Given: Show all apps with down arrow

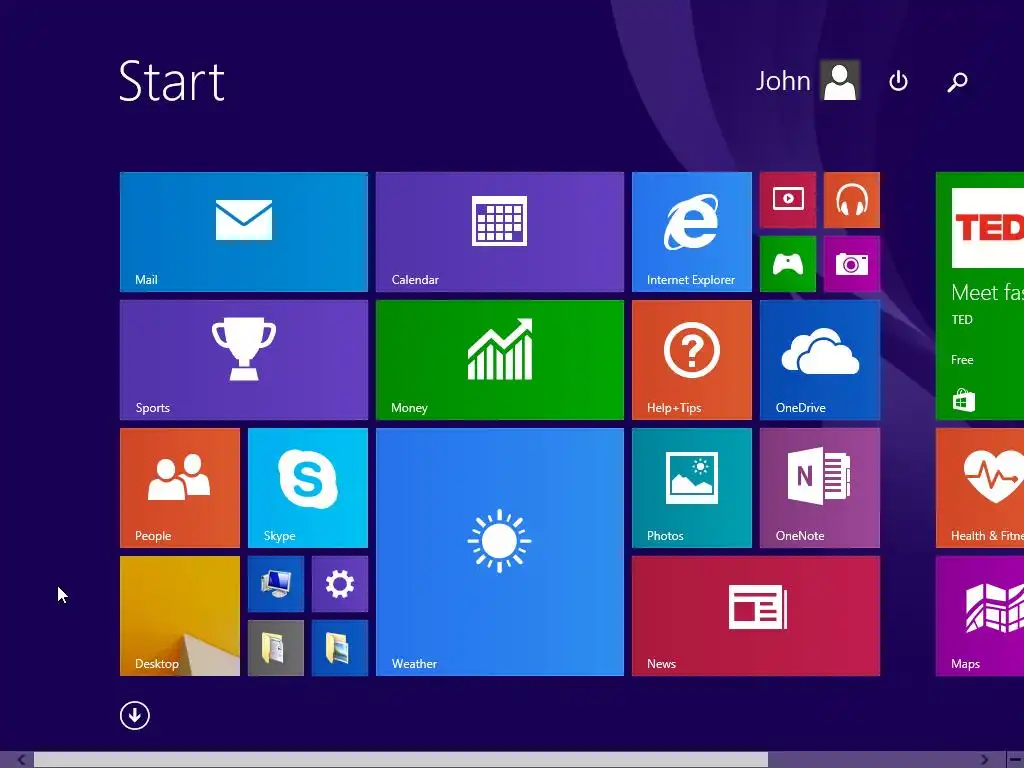Looking at the screenshot, I should click(135, 715).
